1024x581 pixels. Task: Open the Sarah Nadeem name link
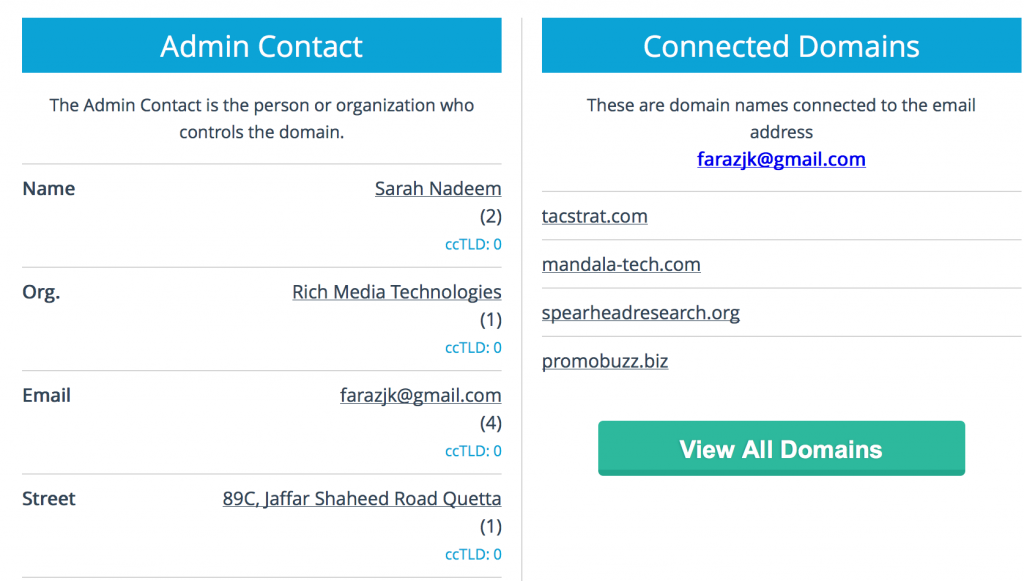click(438, 189)
